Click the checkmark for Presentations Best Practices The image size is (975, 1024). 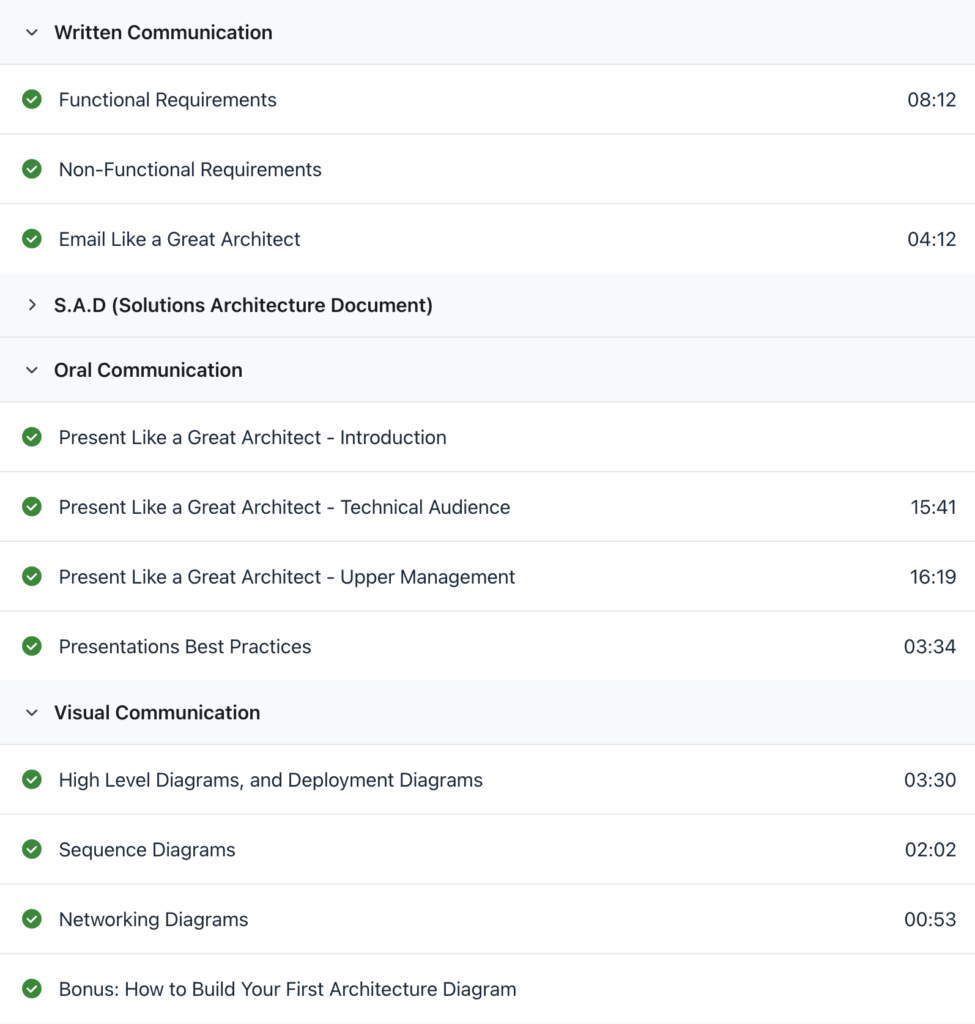[x=31, y=647]
